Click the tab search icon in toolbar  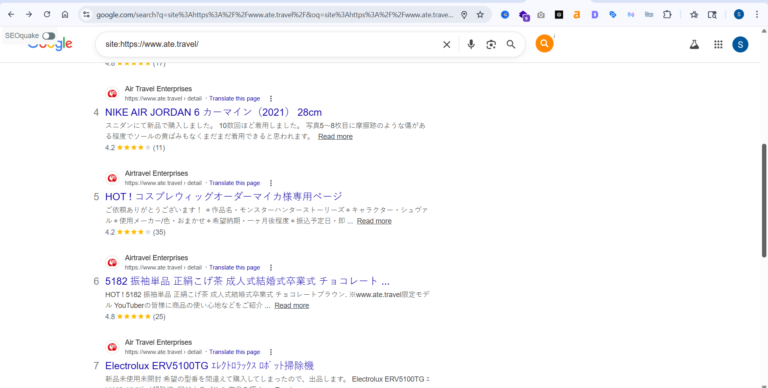[x=712, y=15]
